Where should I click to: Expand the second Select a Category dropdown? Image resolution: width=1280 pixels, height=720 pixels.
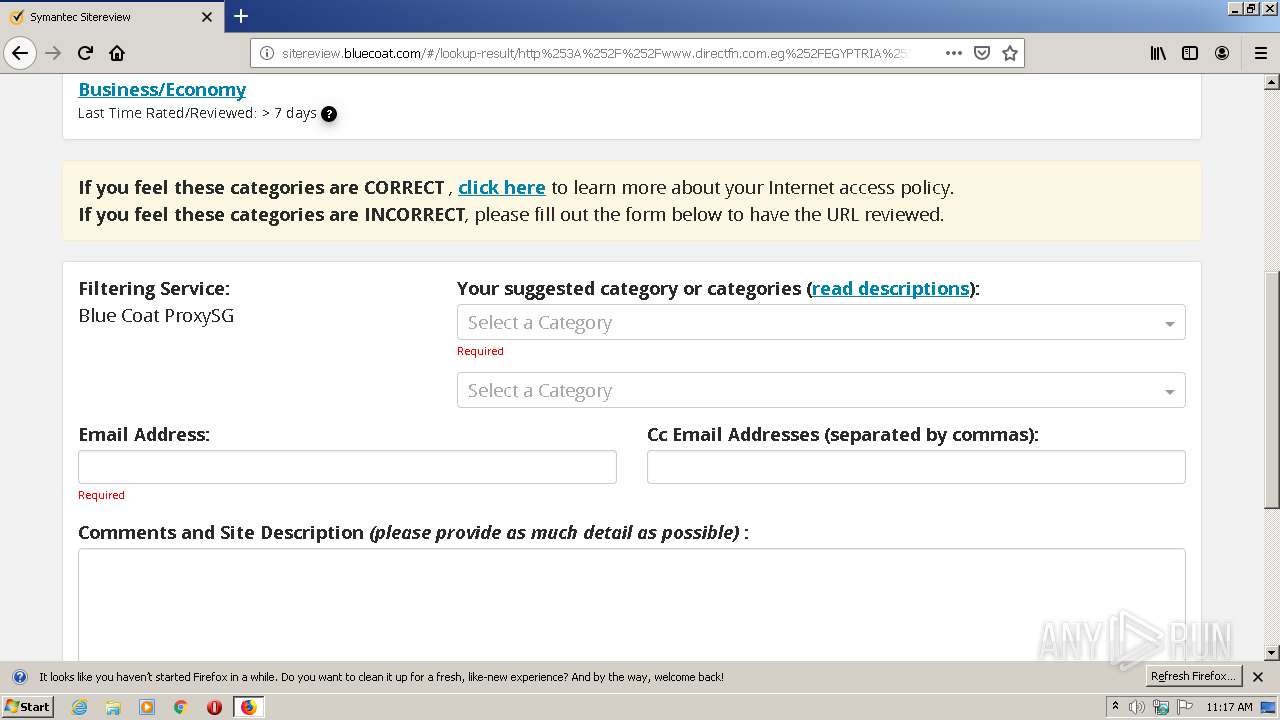pos(821,390)
